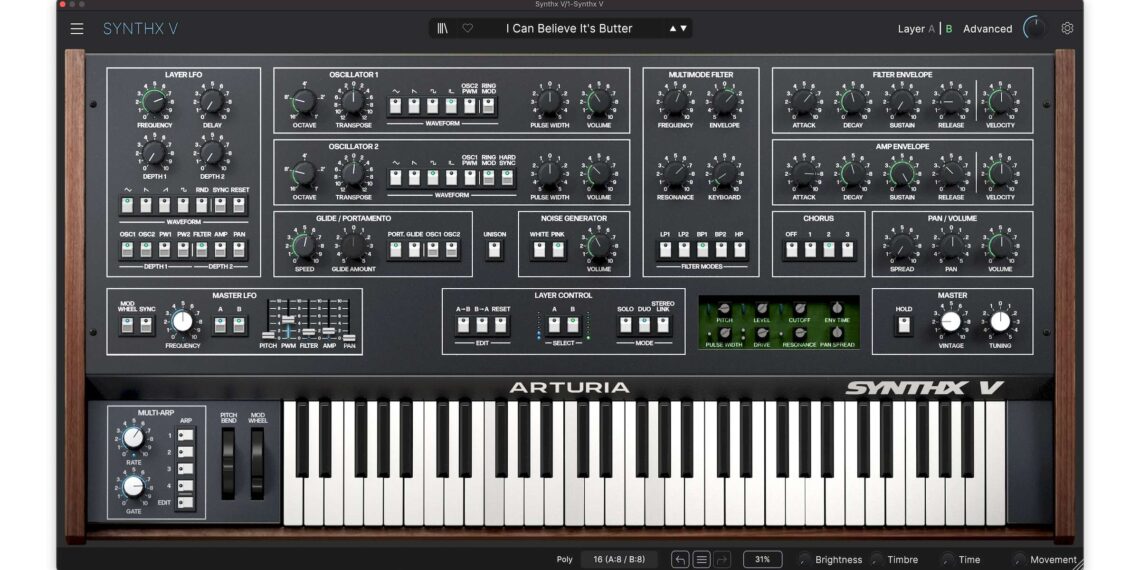Select the LP1 filter mode
This screenshot has width=1140, height=570.
665,250
